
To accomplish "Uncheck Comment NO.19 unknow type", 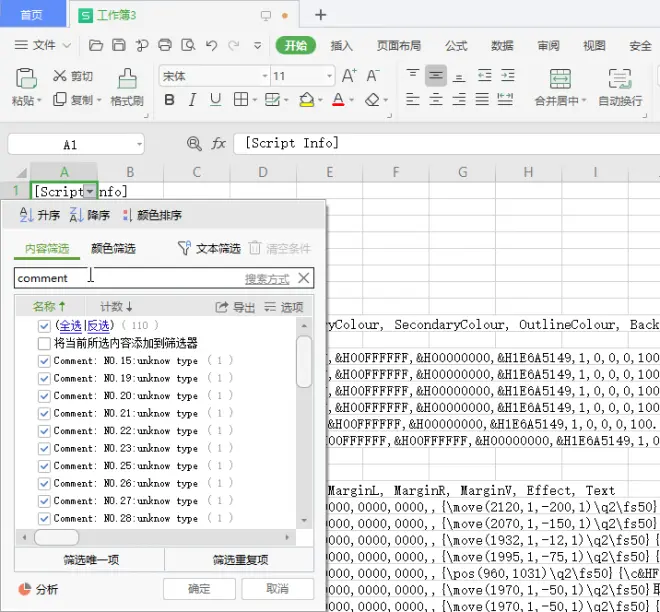I will (x=44, y=378).
